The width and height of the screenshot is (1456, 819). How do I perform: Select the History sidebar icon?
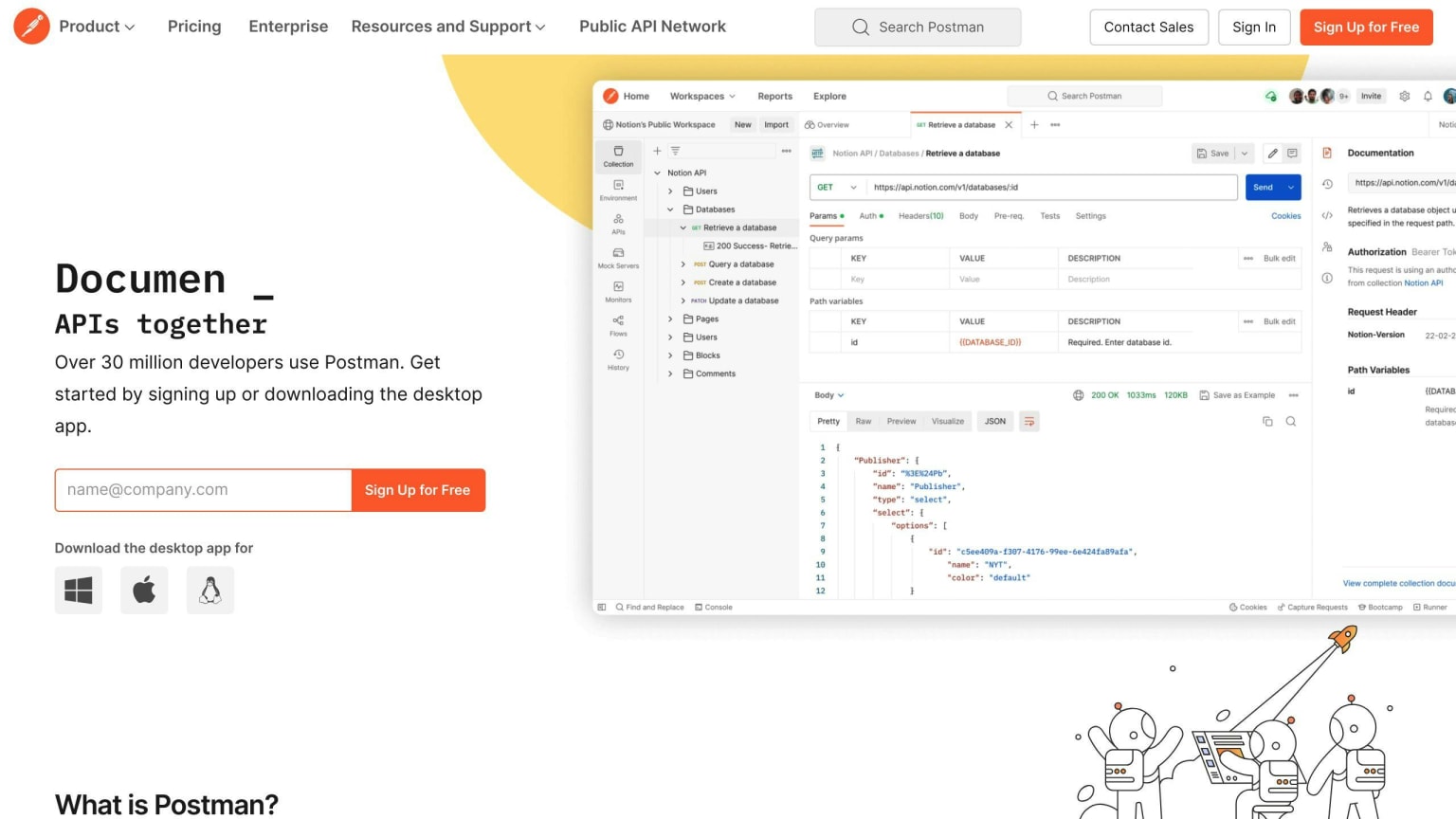(x=618, y=360)
